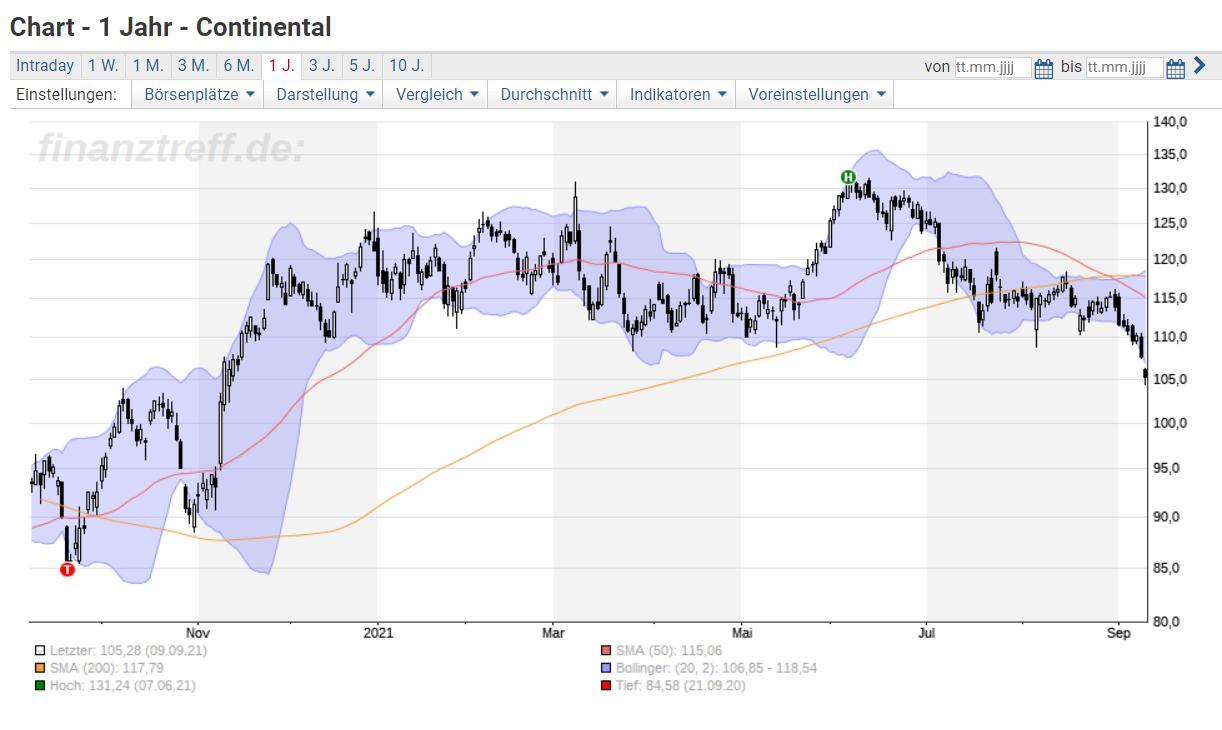
Task: Click the Hoch green legend swatch
Action: point(39,686)
